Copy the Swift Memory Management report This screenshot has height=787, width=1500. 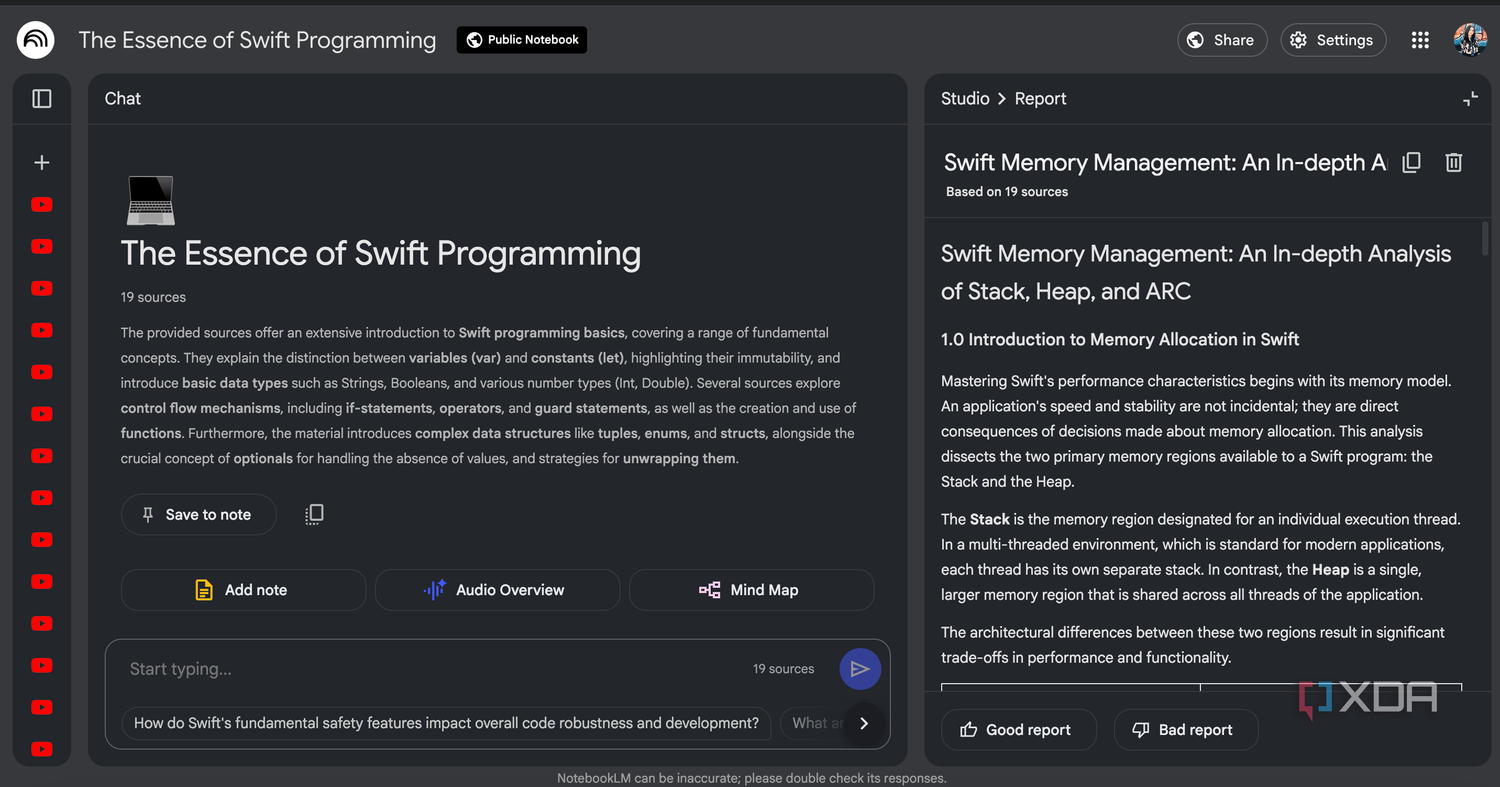pos(1412,162)
